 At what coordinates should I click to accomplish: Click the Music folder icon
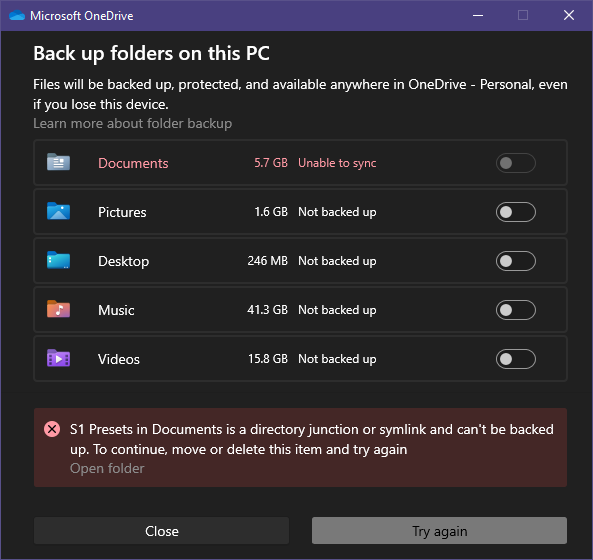point(58,309)
